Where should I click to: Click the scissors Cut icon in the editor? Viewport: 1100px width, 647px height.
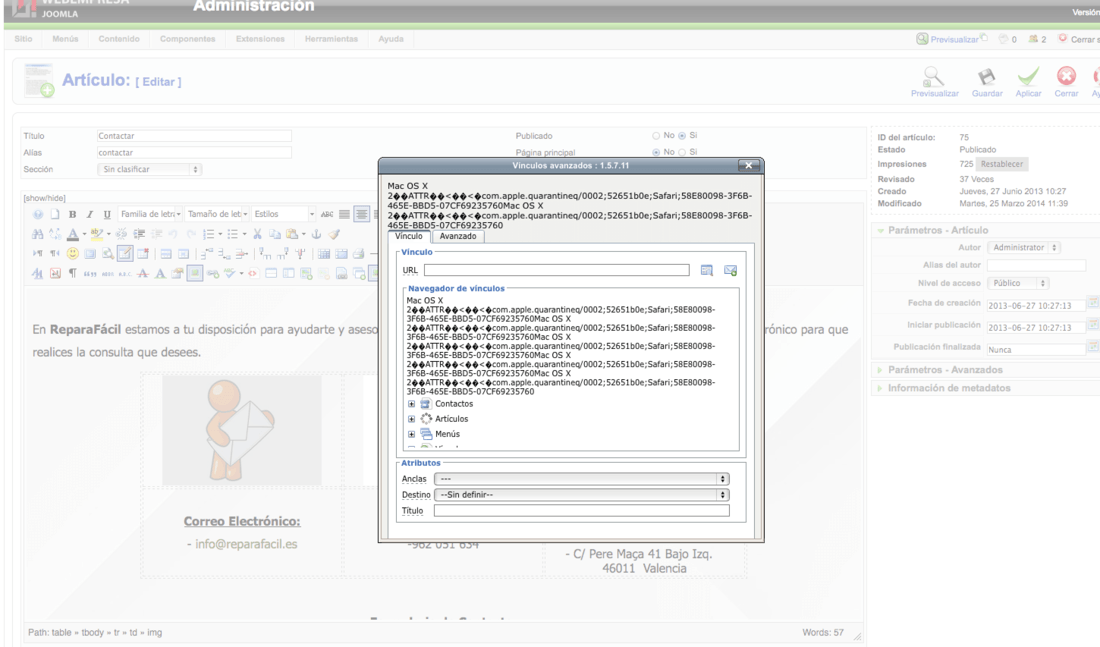[257, 234]
